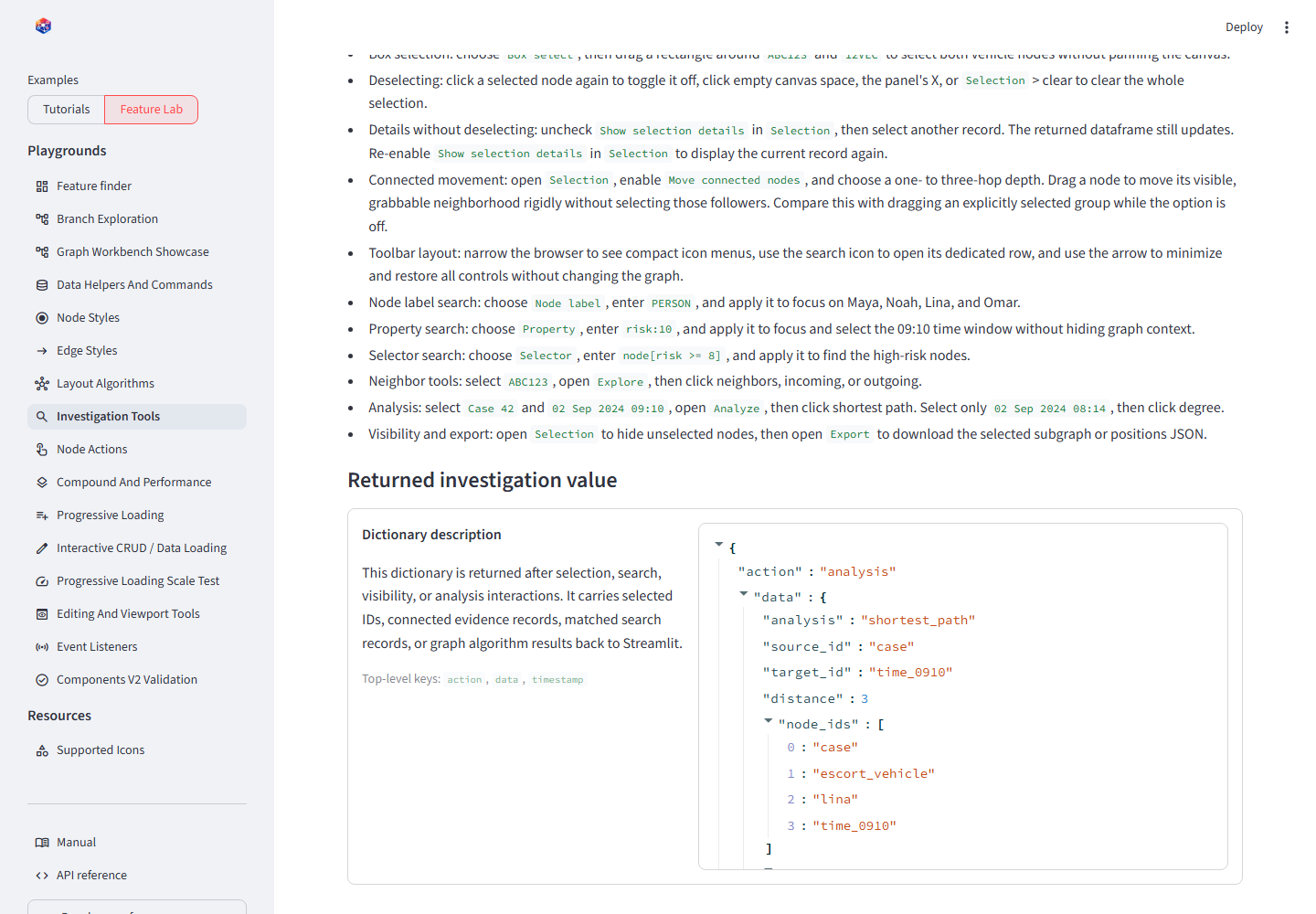
Task: Click the Data Helpers database icon
Action: tap(42, 285)
